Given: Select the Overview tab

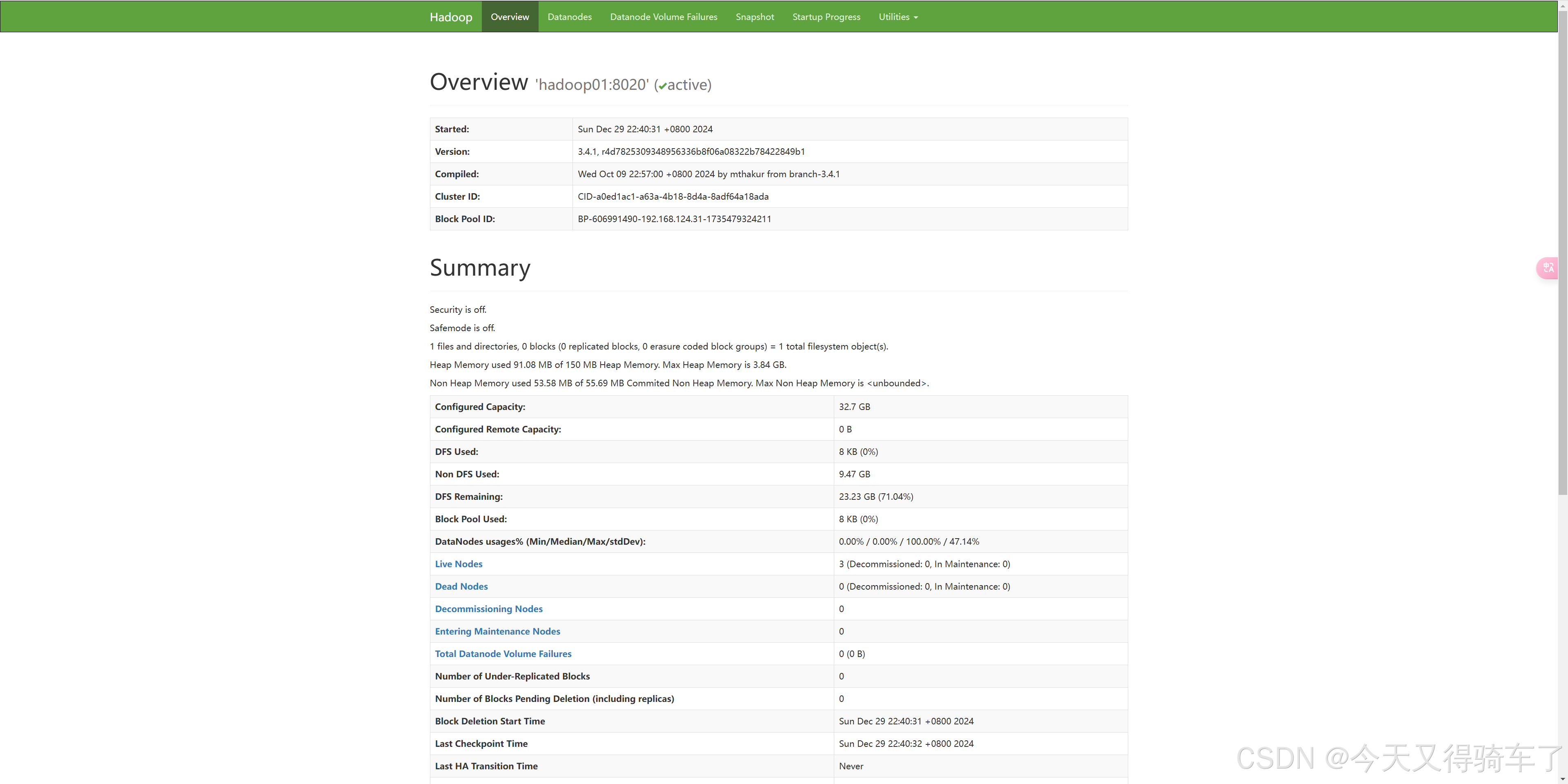Looking at the screenshot, I should click(510, 17).
